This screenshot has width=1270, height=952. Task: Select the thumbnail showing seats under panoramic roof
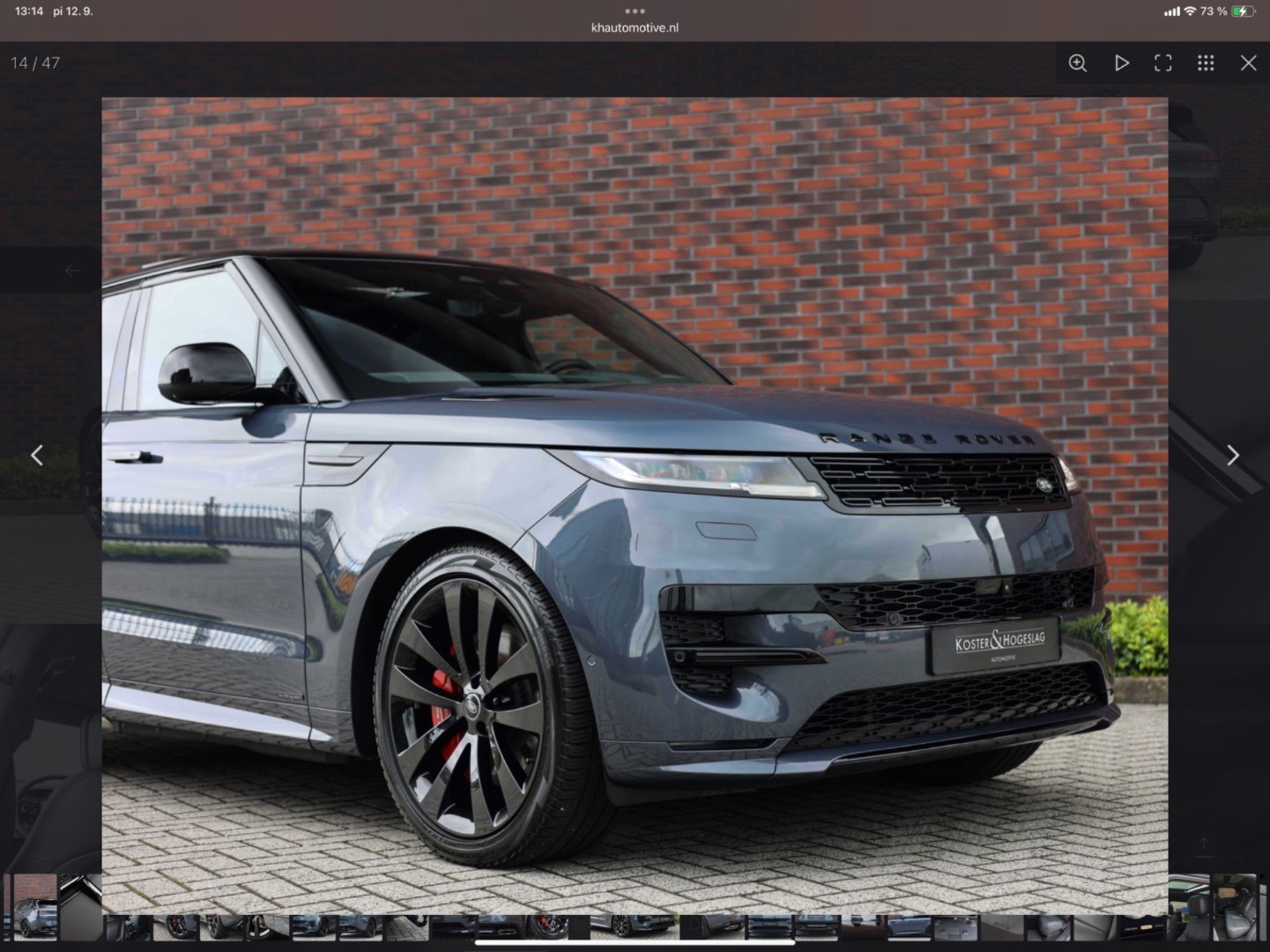1189,906
